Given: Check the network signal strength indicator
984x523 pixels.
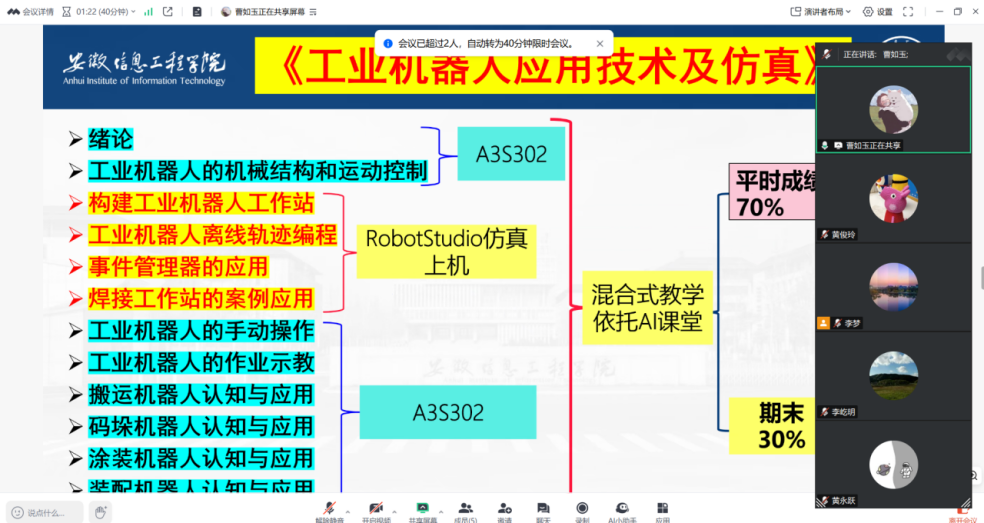Looking at the screenshot, I should coord(148,12).
